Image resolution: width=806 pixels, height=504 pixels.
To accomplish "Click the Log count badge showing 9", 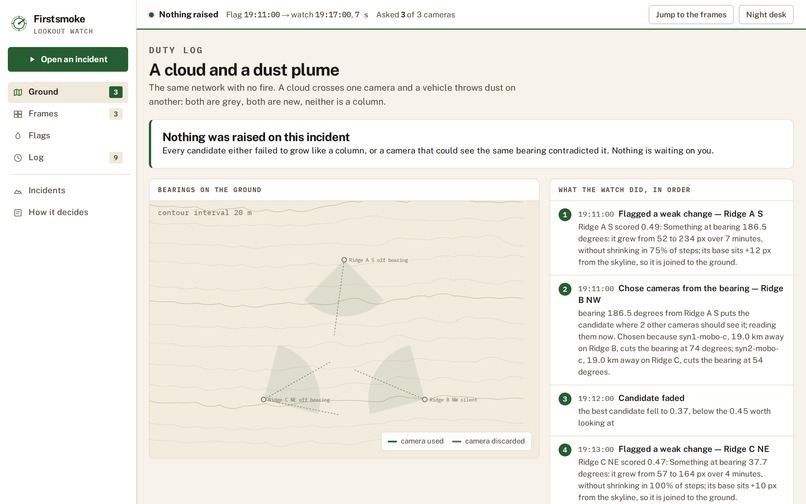I will click(116, 158).
